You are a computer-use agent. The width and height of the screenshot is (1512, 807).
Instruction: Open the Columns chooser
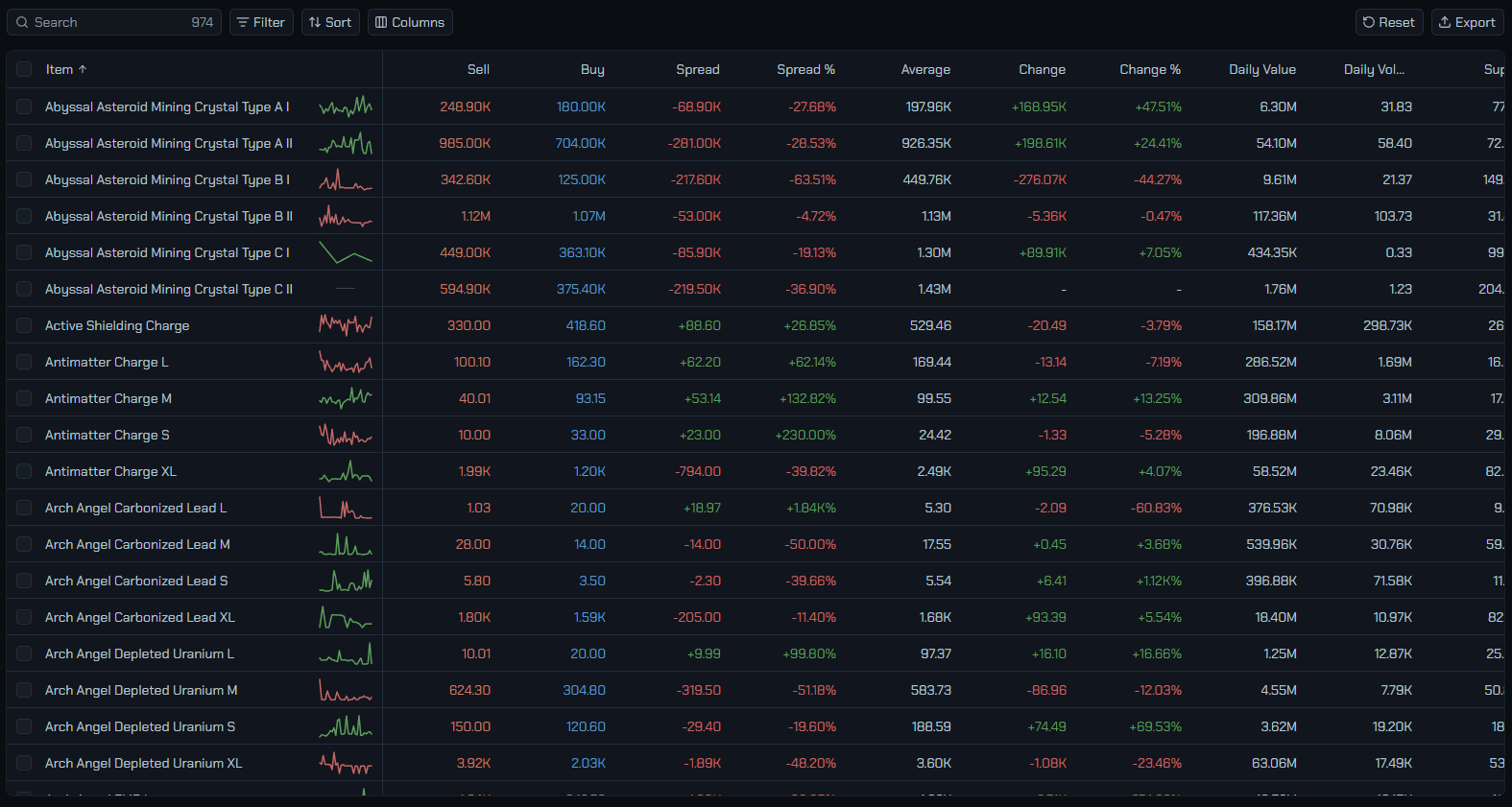(410, 22)
